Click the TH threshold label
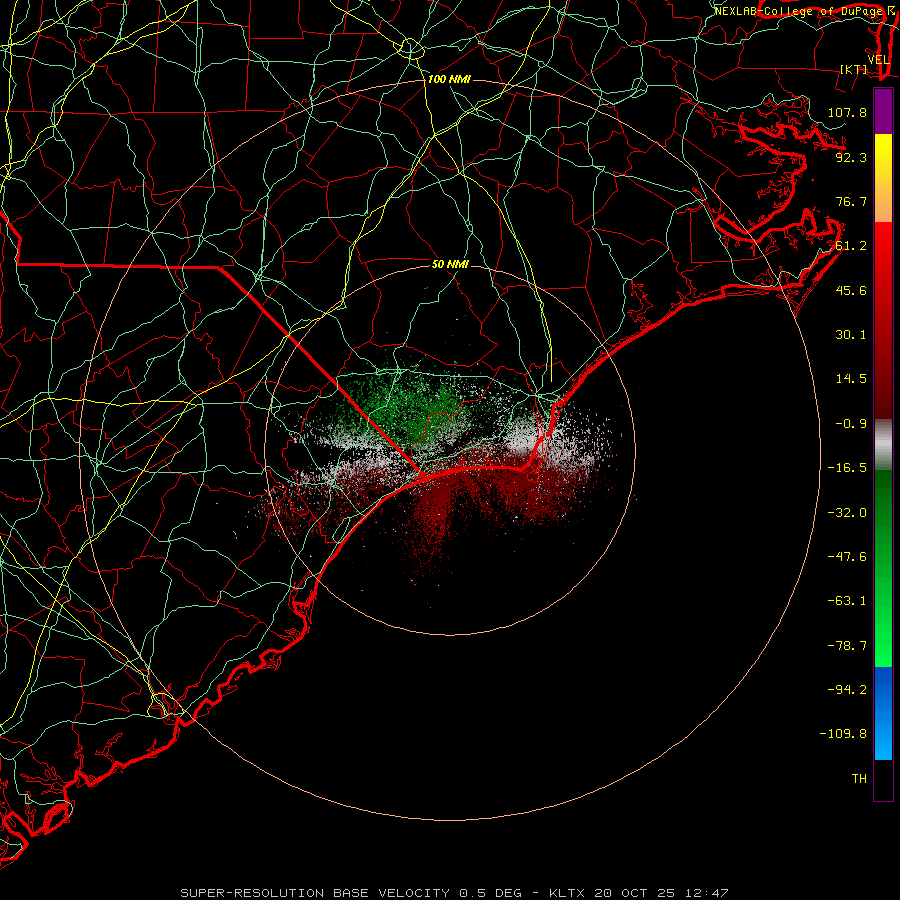Image resolution: width=900 pixels, height=900 pixels. click(x=859, y=779)
